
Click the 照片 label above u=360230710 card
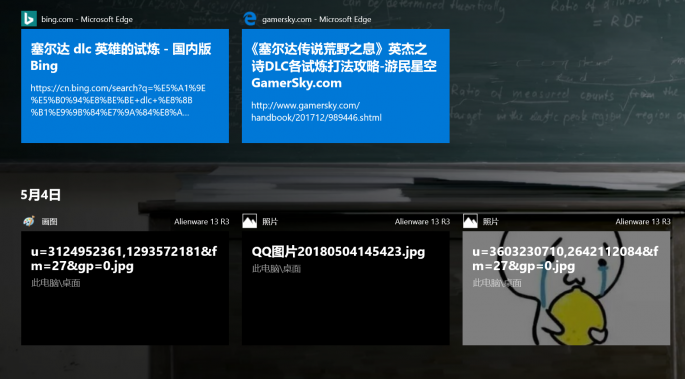491,222
